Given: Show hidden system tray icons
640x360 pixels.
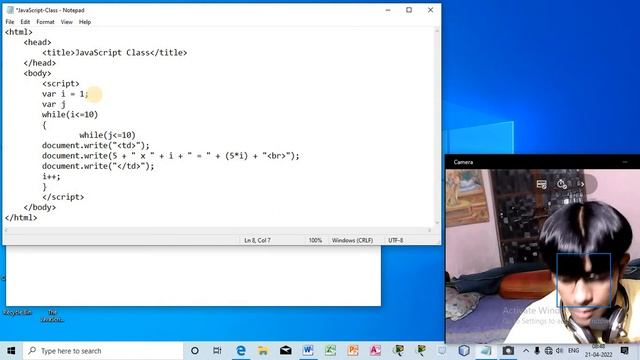Looking at the screenshot, I should pos(526,351).
